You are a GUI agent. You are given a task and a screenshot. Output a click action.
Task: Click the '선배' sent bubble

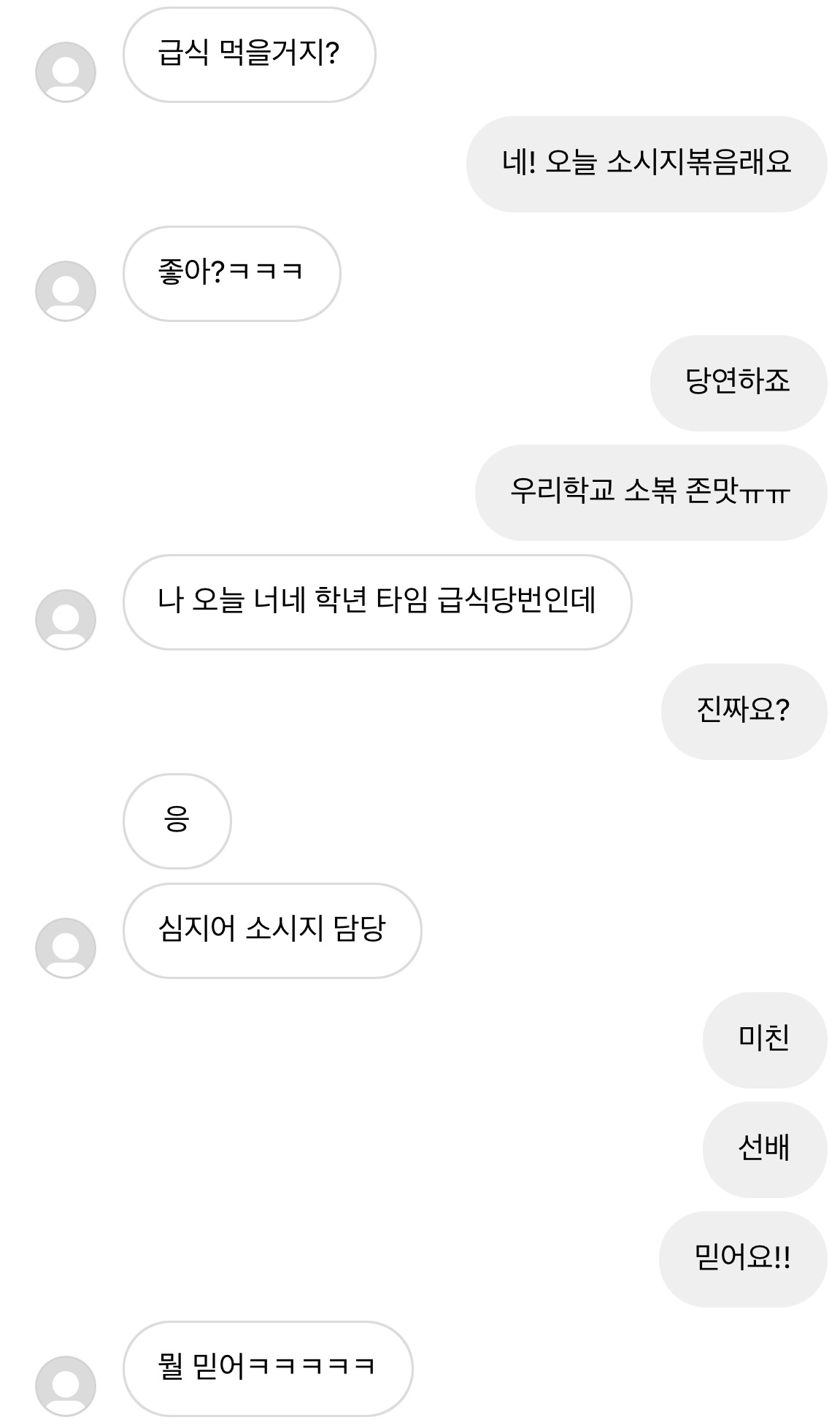point(764,1150)
